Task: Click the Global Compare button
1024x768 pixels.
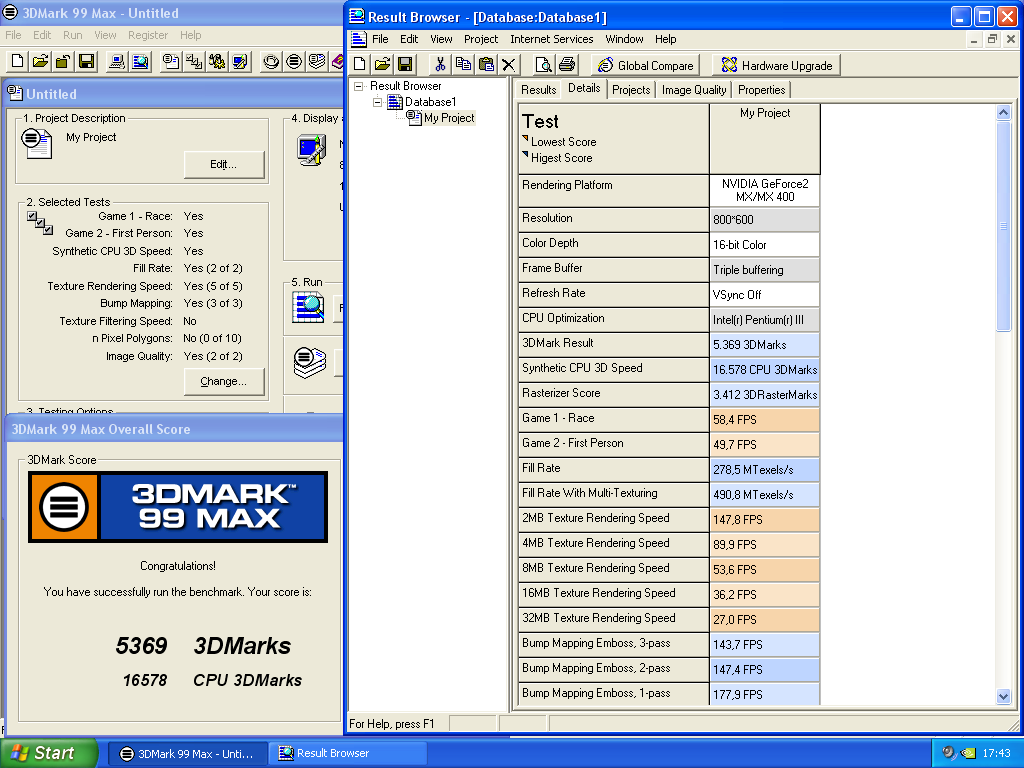Action: pyautogui.click(x=646, y=65)
